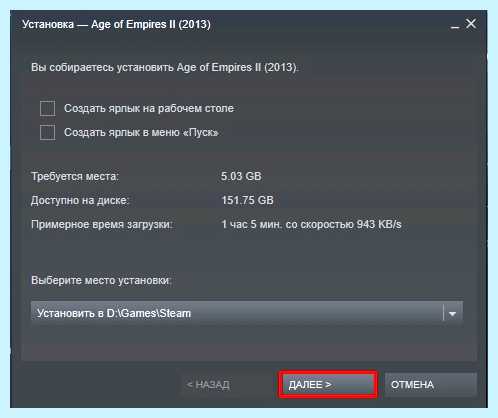498x418 pixels.
Task: Click the 'Создать ярлык на рабочем столе' label
Action: (x=149, y=108)
